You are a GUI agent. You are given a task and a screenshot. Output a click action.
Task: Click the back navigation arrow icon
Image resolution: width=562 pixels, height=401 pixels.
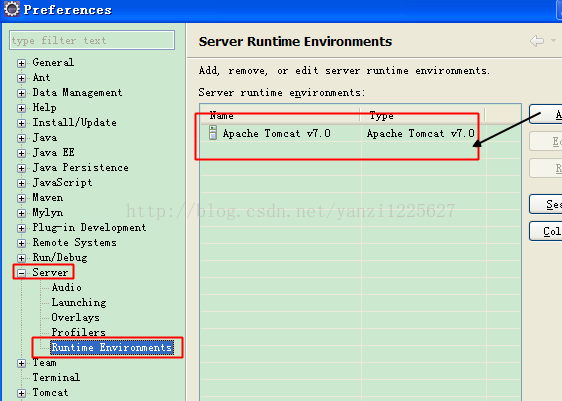(537, 41)
